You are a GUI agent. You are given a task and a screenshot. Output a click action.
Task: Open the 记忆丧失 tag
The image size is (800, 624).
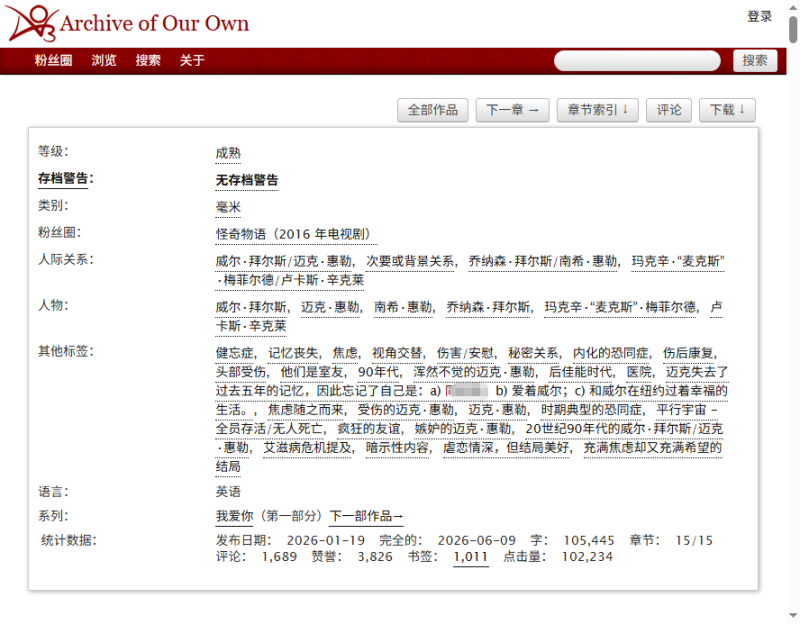[x=293, y=353]
